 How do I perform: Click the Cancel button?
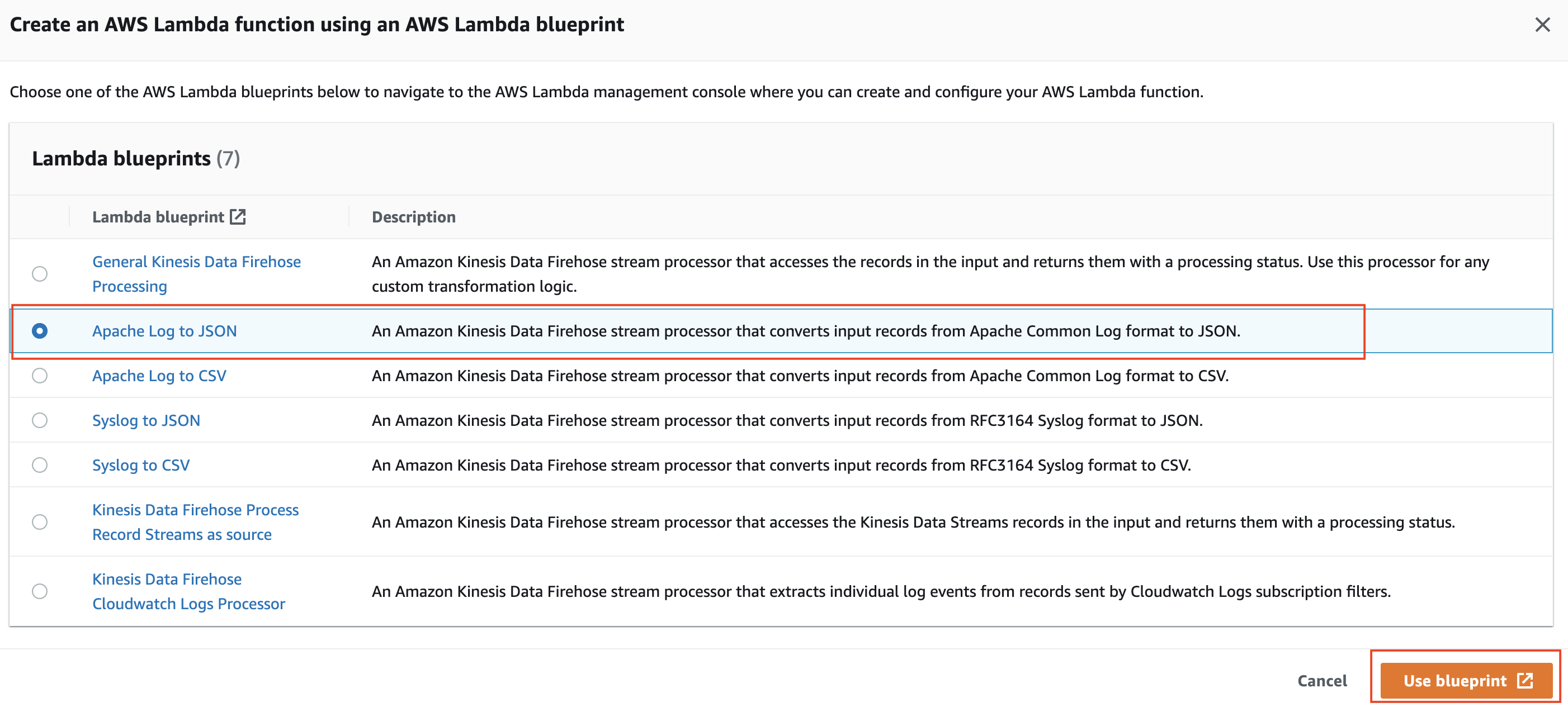1321,681
